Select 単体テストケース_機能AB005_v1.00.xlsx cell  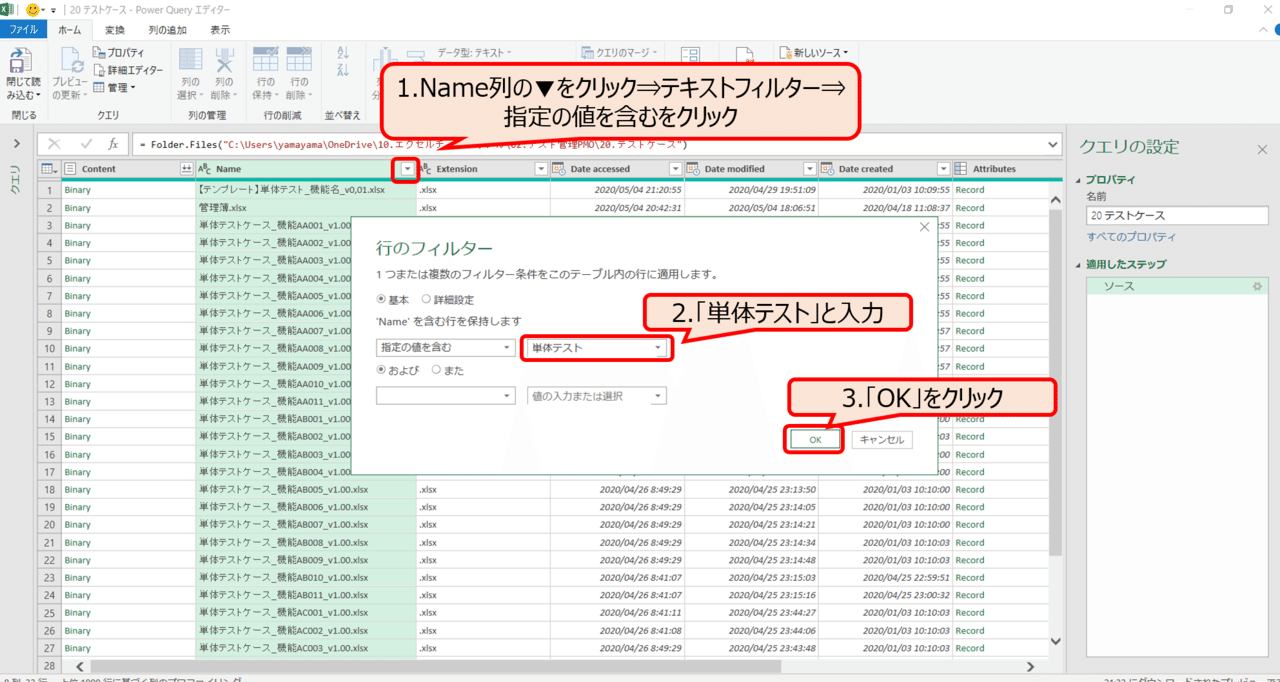point(306,490)
